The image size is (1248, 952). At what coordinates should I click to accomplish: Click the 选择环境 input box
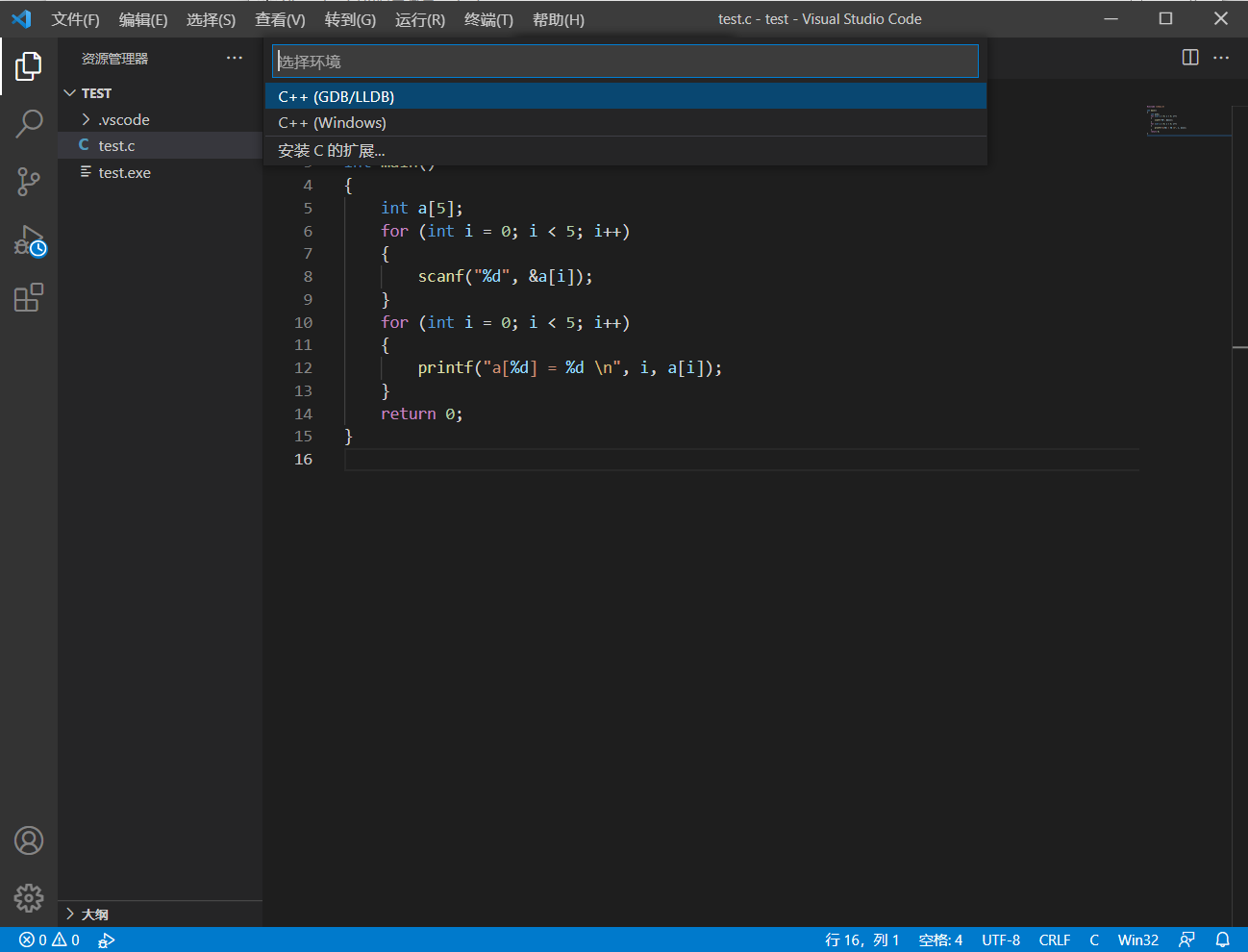click(x=626, y=62)
